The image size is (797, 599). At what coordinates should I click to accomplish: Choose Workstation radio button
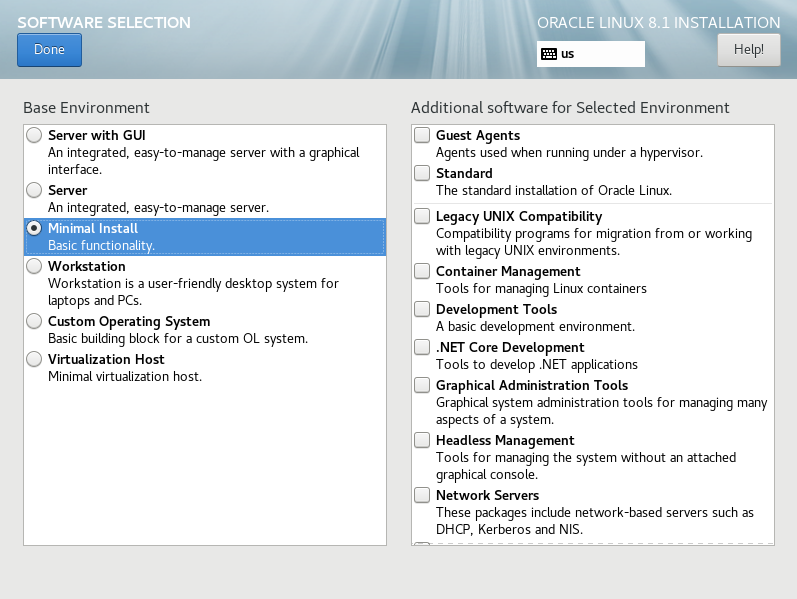coord(34,266)
